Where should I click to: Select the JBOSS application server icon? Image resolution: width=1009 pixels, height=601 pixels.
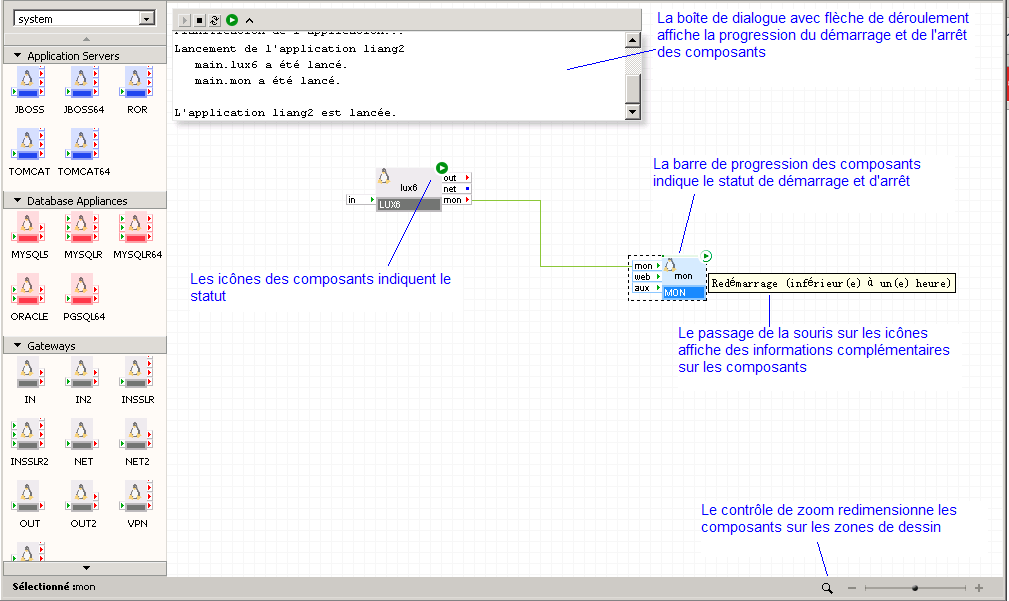(x=28, y=82)
